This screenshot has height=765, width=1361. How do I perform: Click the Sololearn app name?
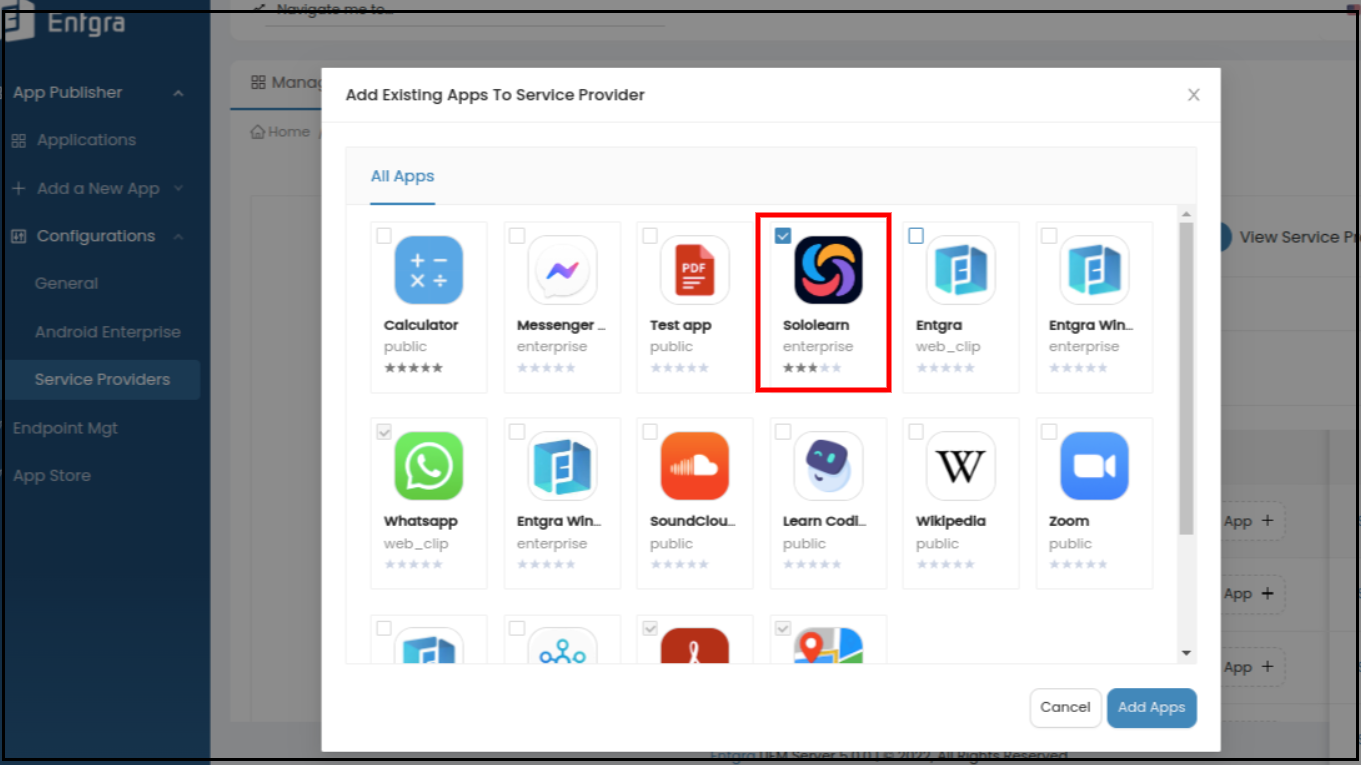tap(816, 325)
